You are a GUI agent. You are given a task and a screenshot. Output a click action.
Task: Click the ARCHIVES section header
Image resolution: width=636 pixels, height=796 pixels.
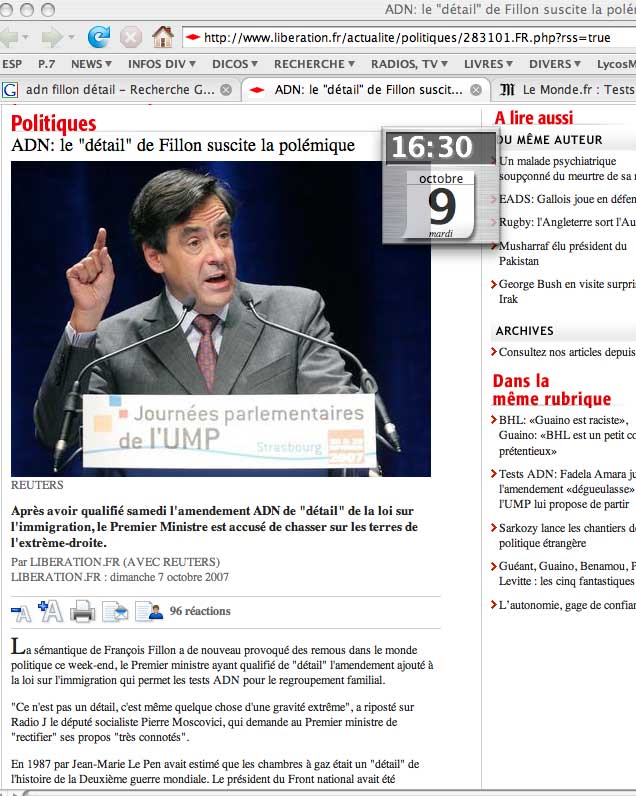pos(524,331)
